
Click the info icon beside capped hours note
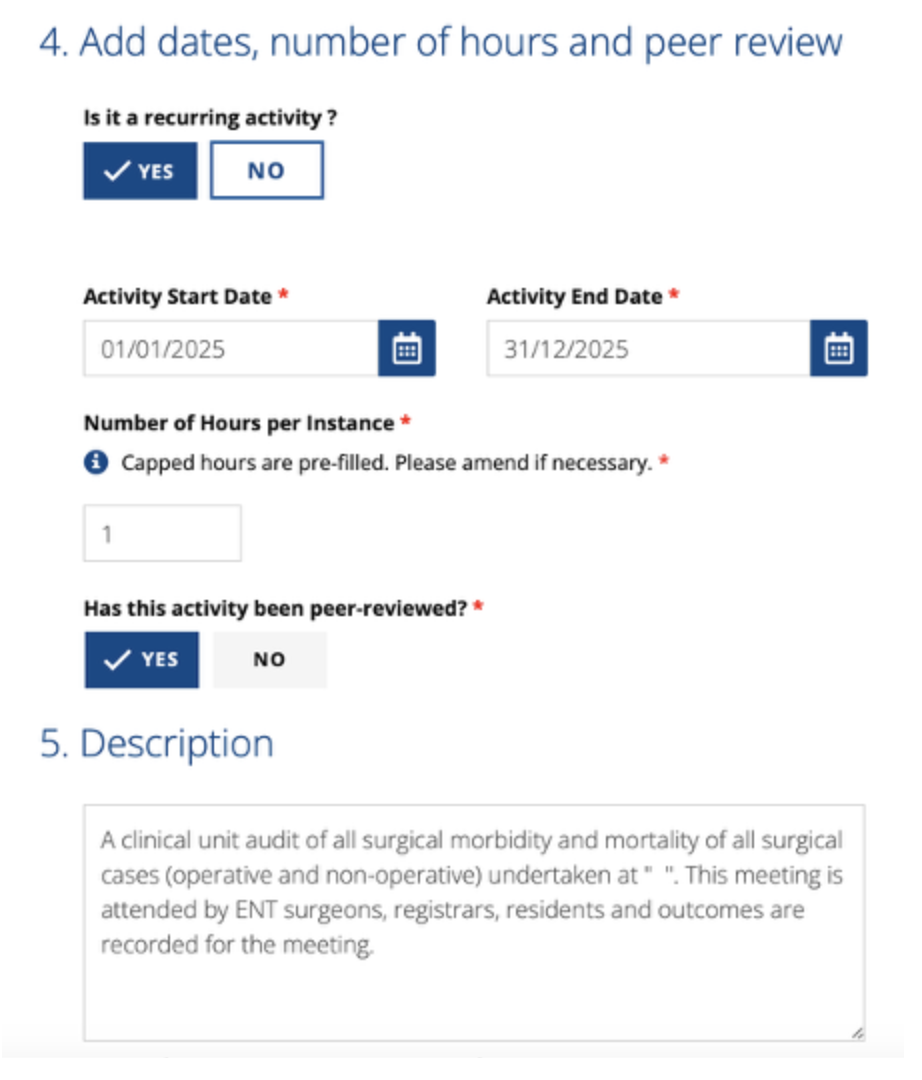tap(96, 463)
